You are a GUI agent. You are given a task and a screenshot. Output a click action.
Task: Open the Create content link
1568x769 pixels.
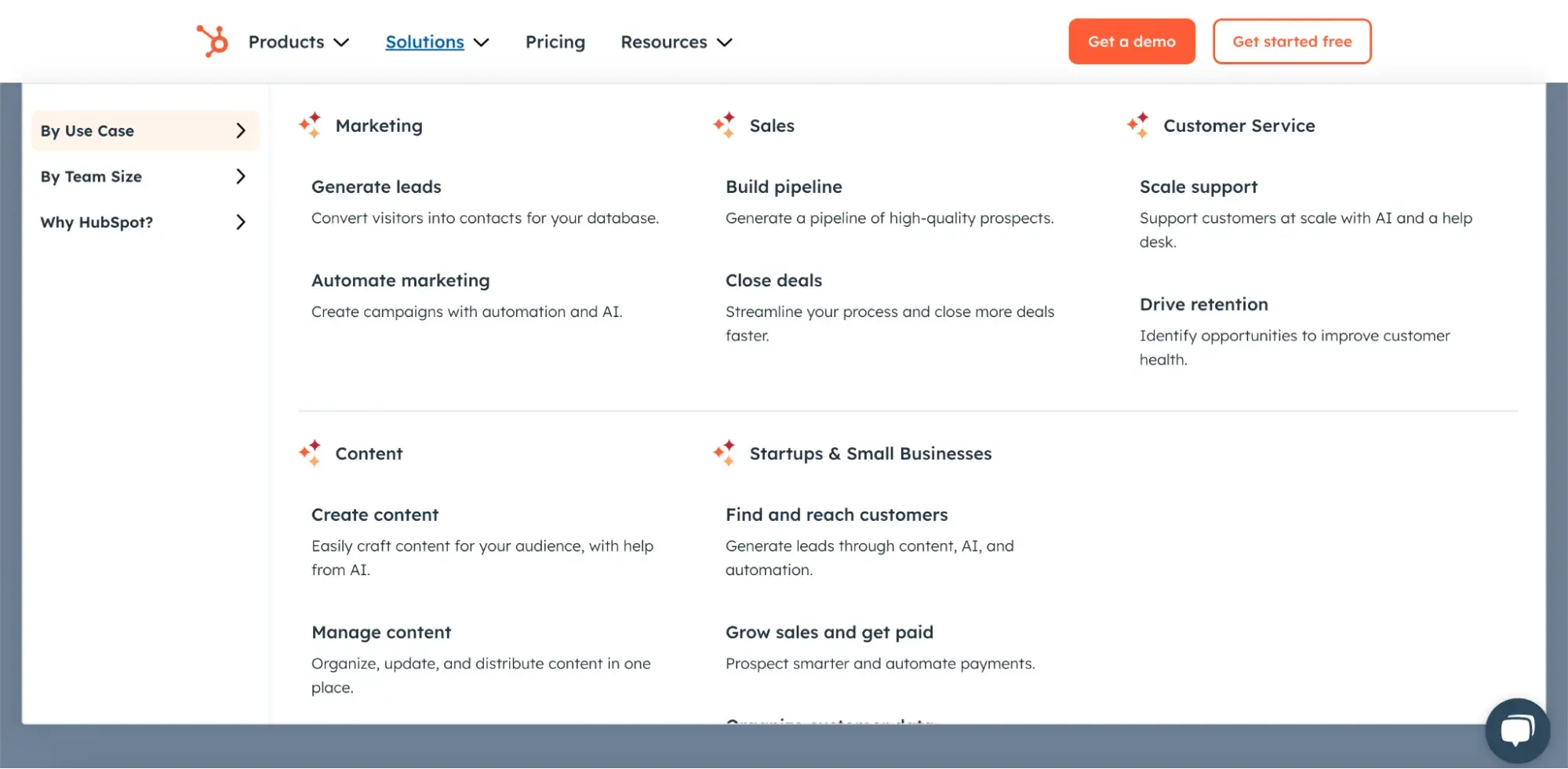[375, 515]
